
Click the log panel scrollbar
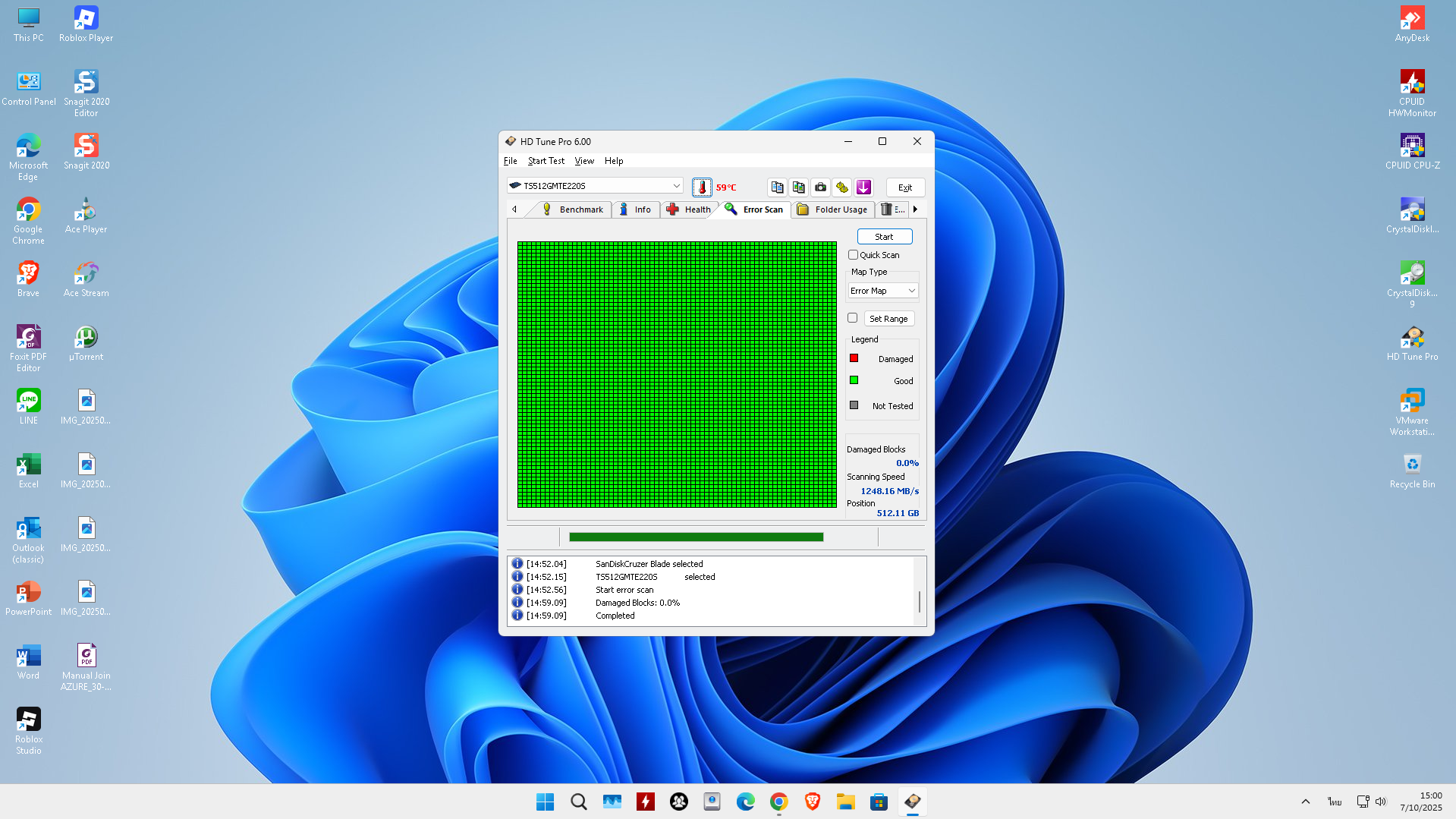[x=920, y=601]
